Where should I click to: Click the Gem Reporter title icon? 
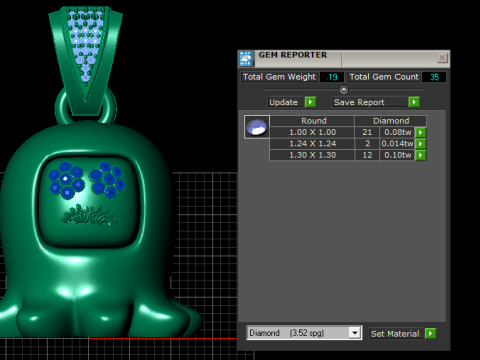[246, 59]
